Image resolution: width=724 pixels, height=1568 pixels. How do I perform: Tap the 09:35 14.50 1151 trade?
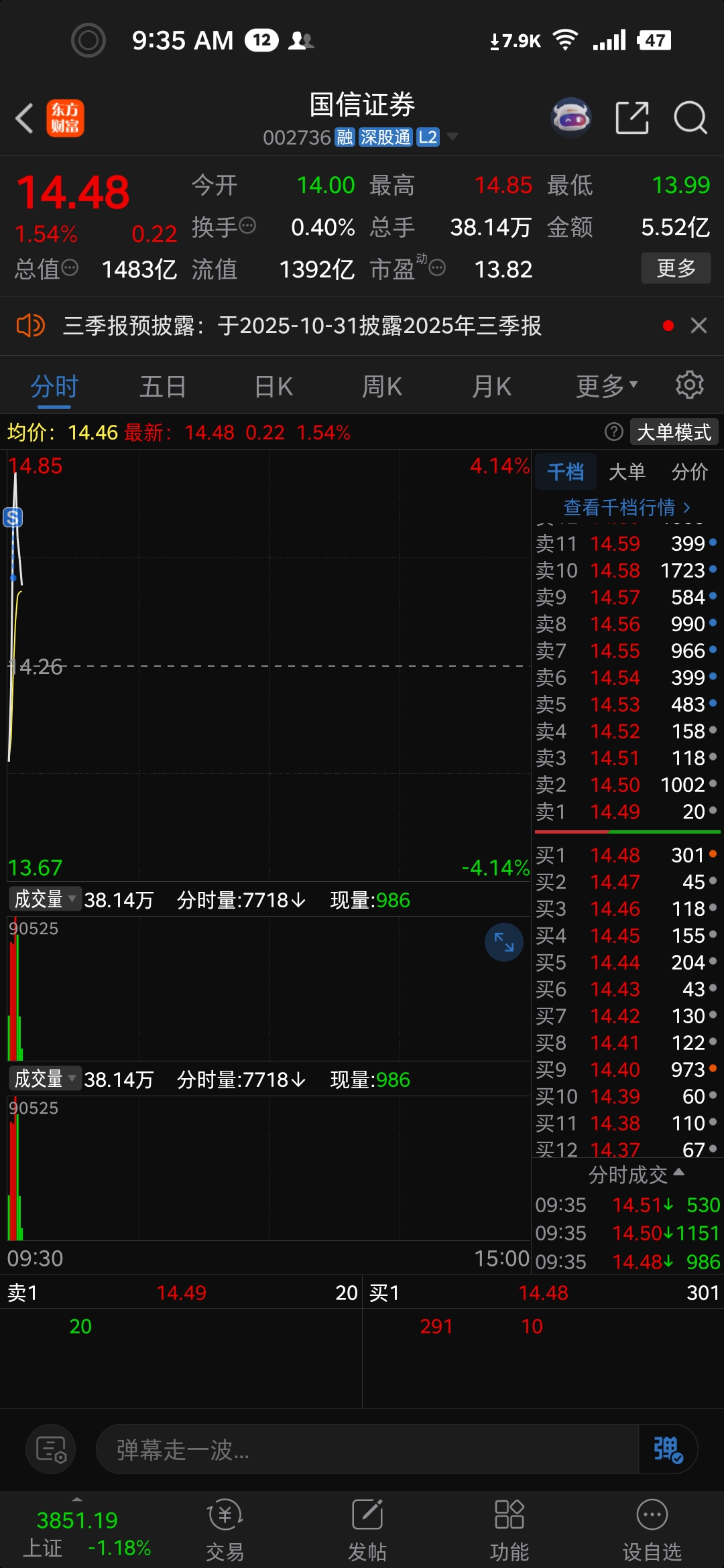tap(627, 1233)
